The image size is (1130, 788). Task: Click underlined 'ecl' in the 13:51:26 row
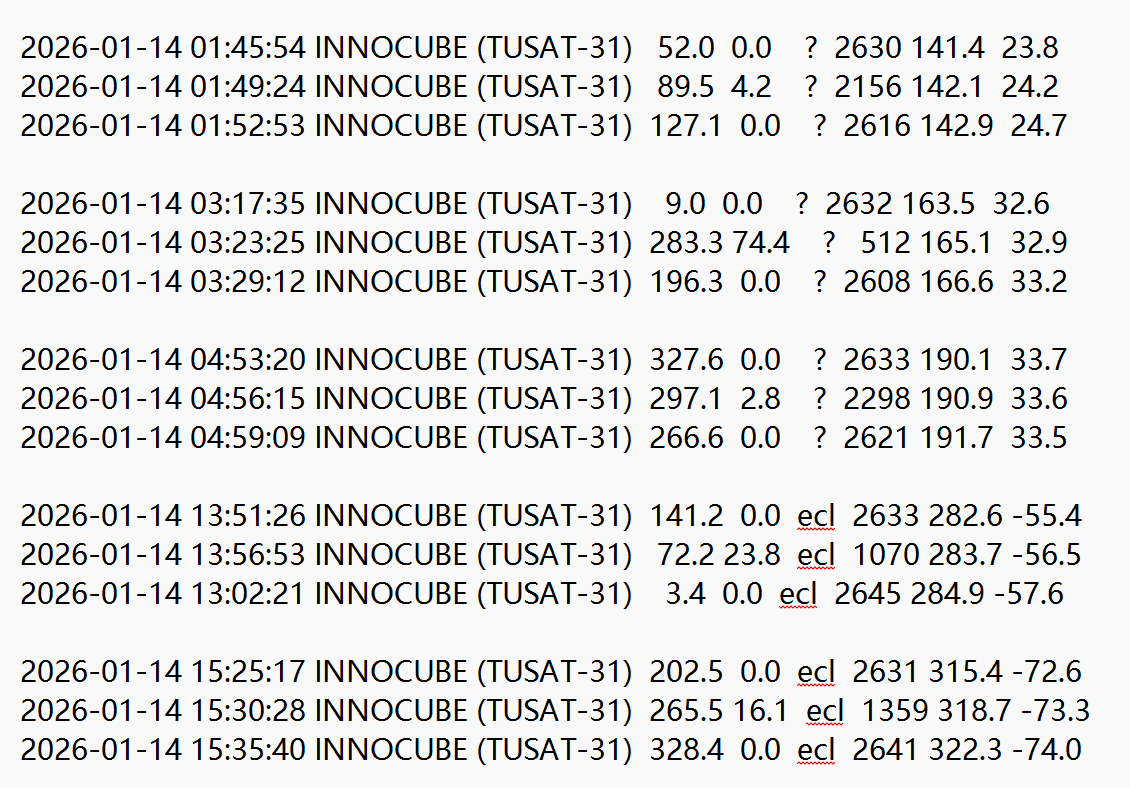click(x=816, y=516)
